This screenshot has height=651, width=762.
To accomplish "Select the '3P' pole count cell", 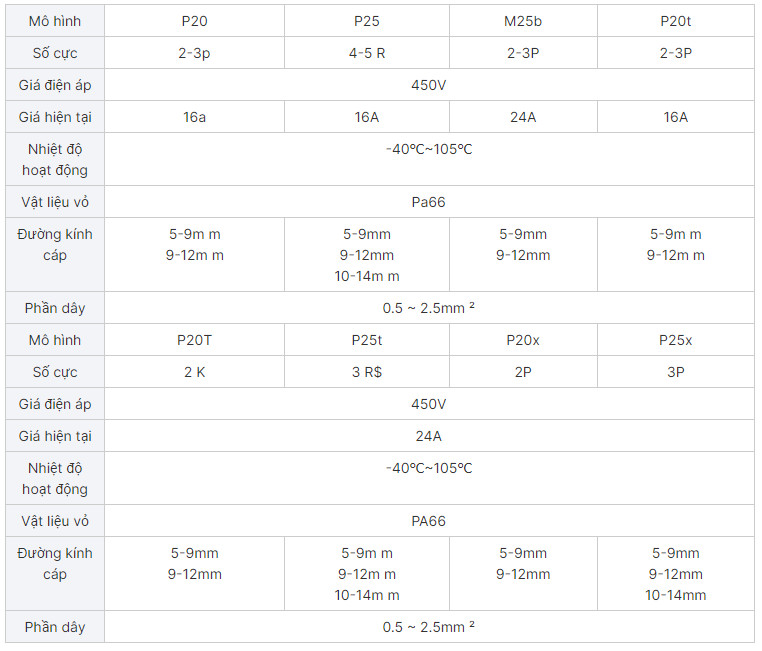I will [x=676, y=372].
